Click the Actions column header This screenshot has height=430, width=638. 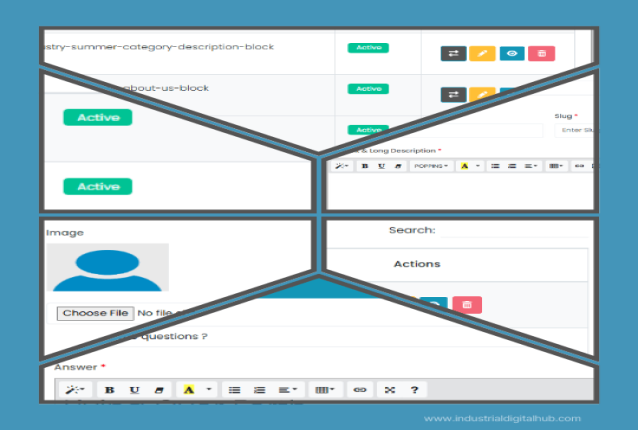417,264
